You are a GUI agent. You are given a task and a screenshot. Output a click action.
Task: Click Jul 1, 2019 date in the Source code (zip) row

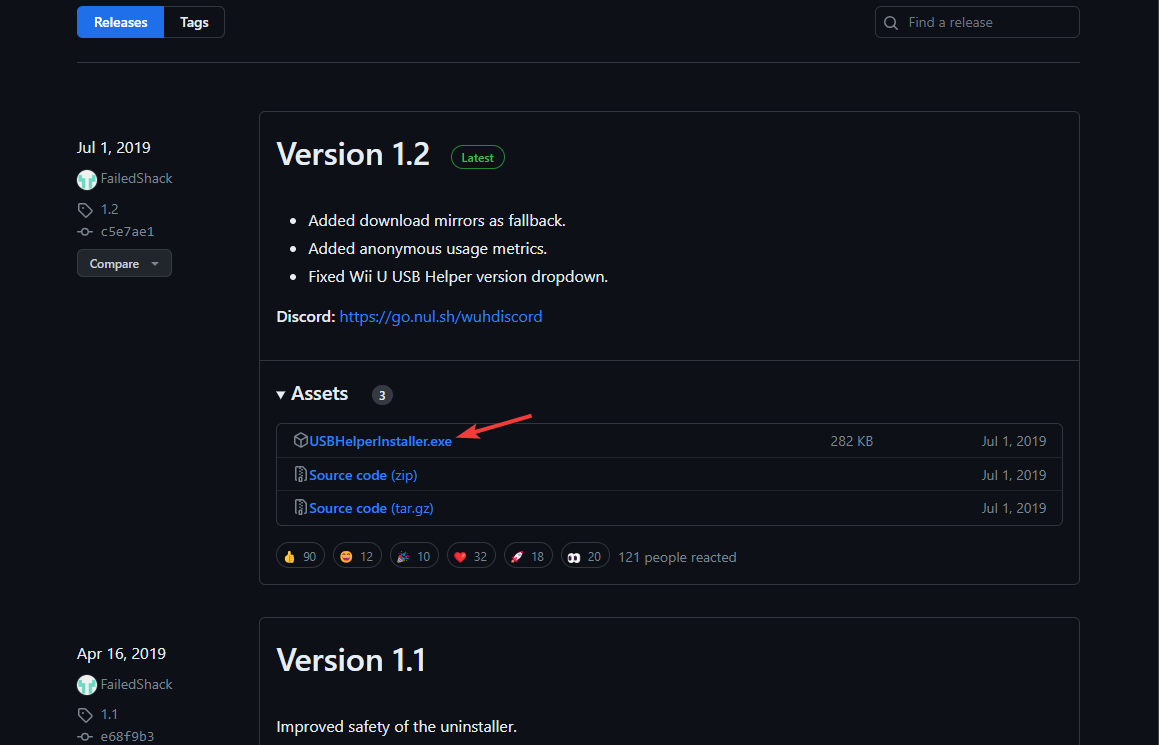(x=1013, y=475)
